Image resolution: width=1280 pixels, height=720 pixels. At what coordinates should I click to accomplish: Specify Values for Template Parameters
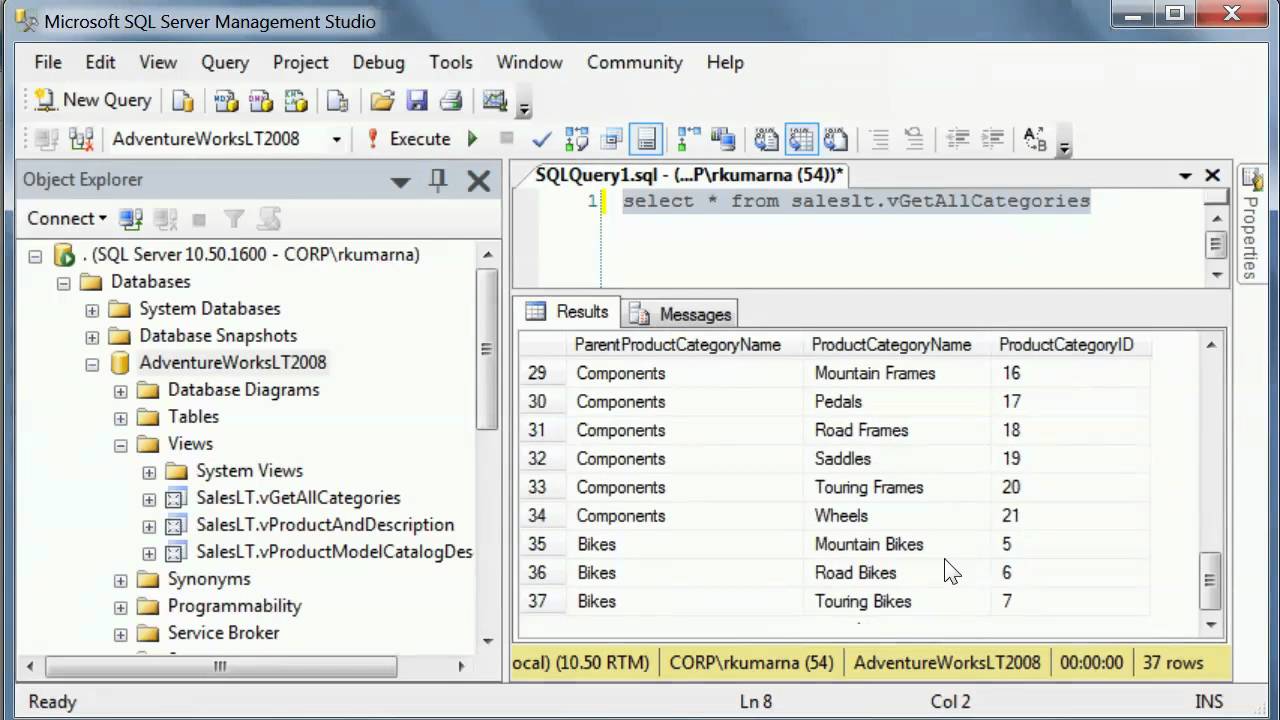pos(1035,139)
